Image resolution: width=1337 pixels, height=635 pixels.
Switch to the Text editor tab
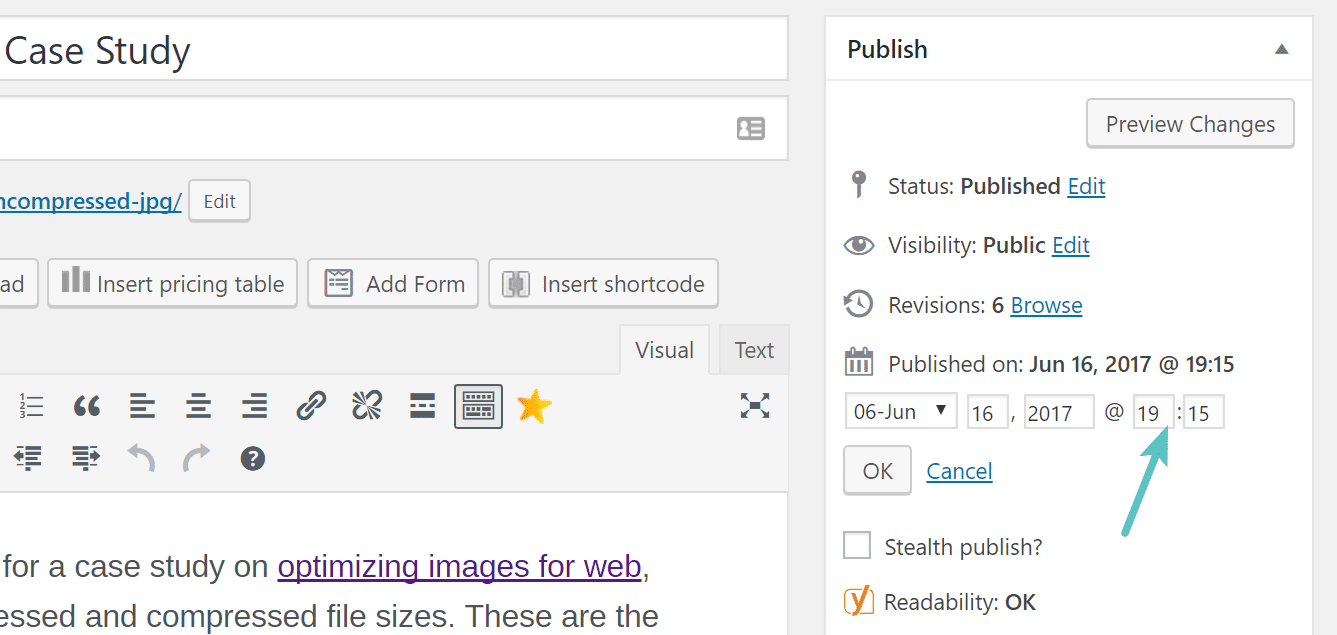[x=754, y=349]
